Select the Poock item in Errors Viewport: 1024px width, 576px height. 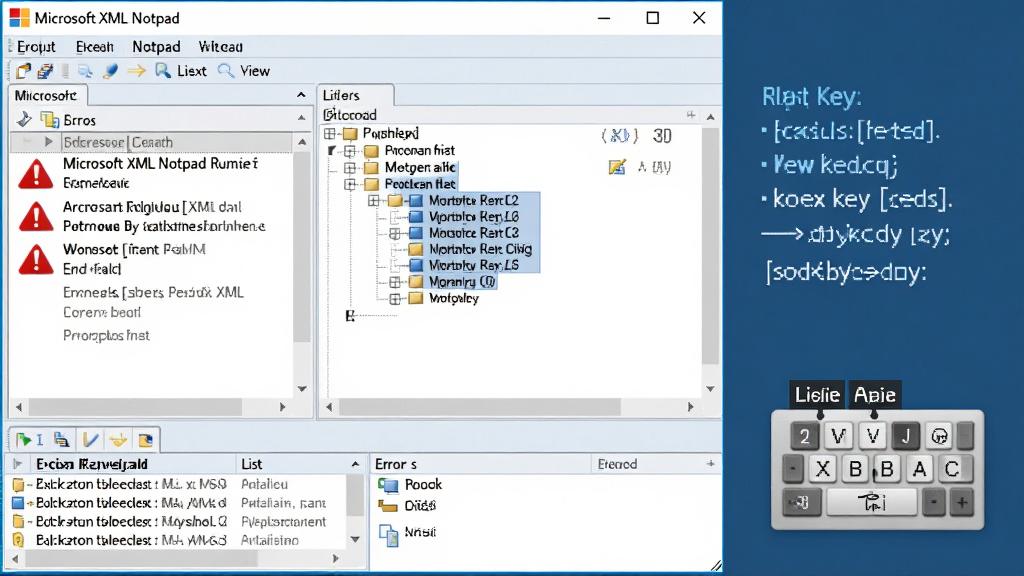click(x=411, y=485)
